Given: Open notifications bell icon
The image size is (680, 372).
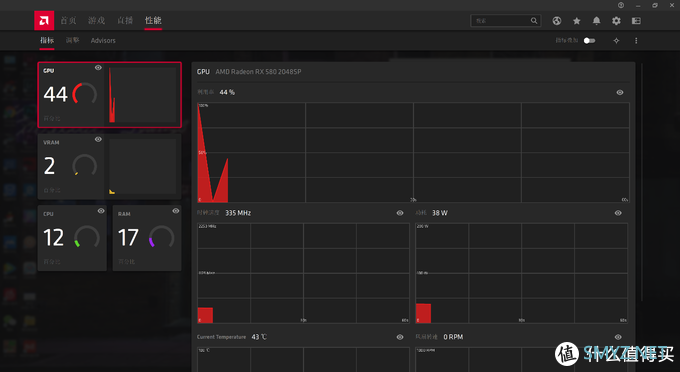Looking at the screenshot, I should pos(597,21).
